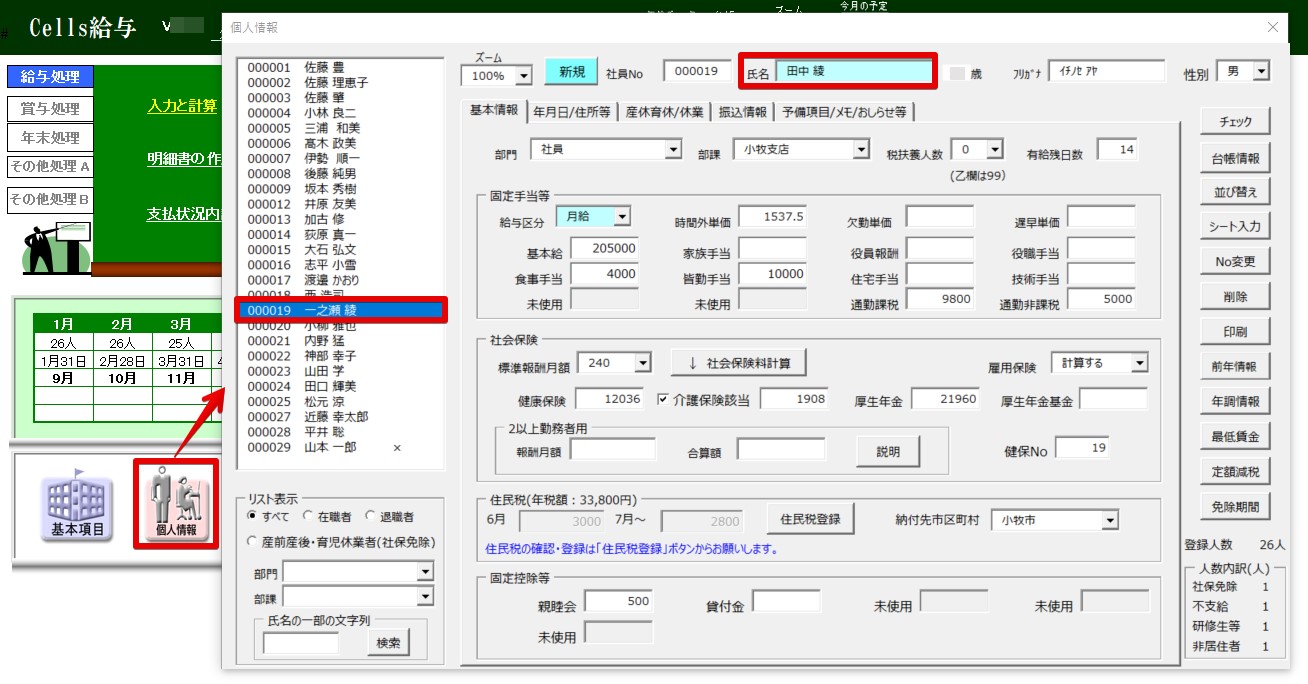The width and height of the screenshot is (1308, 684).
Task: Choose 産前産後・育児休業者 radio option
Action: click(252, 541)
